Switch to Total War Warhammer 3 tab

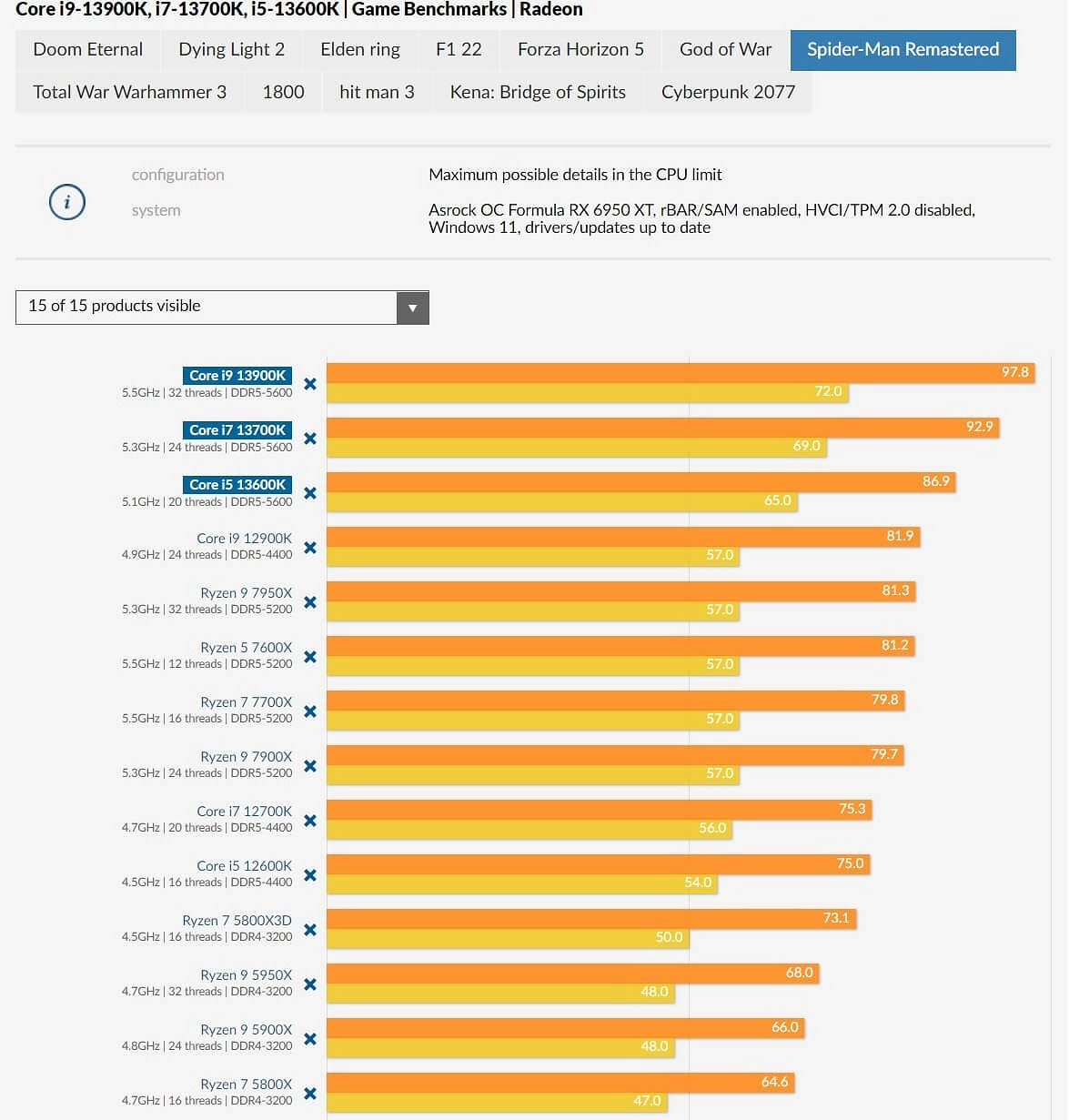coord(129,92)
